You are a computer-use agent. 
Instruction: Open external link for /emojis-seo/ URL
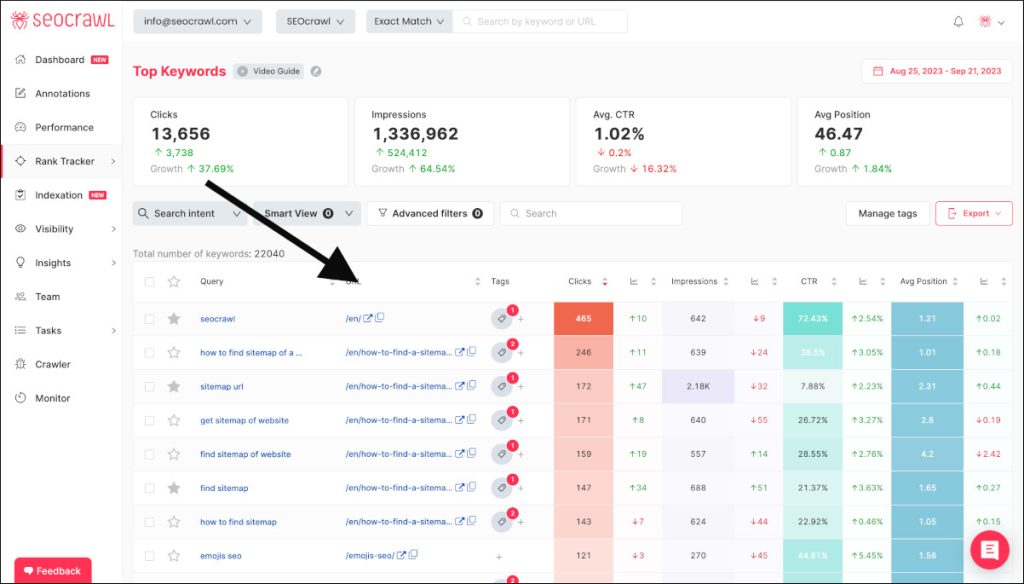pyautogui.click(x=401, y=556)
